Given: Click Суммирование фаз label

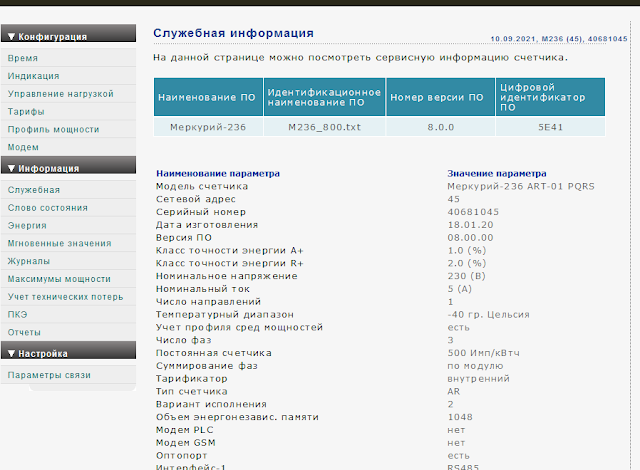Looking at the screenshot, I should pos(207,366).
